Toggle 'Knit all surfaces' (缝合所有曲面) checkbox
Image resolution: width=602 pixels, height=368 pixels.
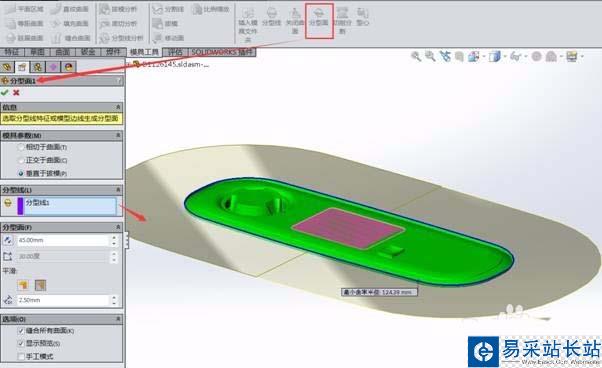tap(21, 331)
